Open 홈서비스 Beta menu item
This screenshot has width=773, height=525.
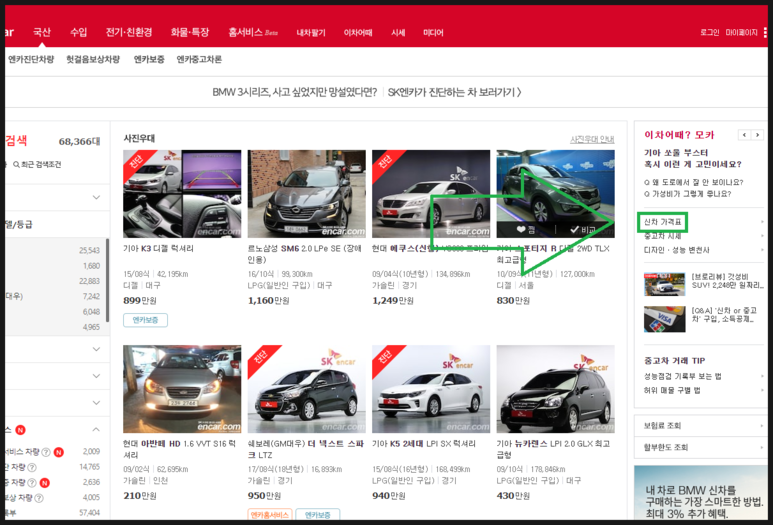[253, 33]
